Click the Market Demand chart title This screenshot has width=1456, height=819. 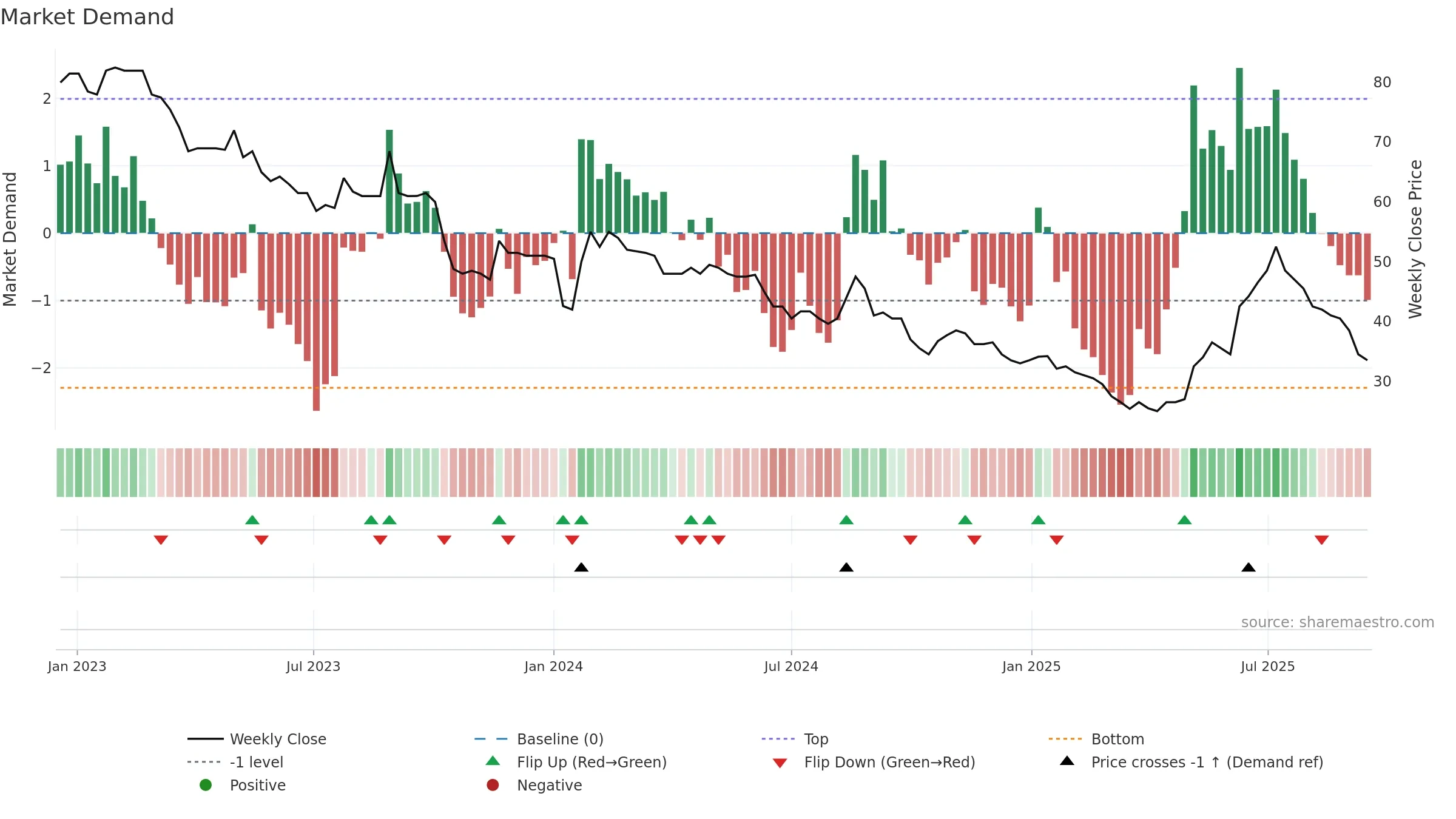click(87, 17)
